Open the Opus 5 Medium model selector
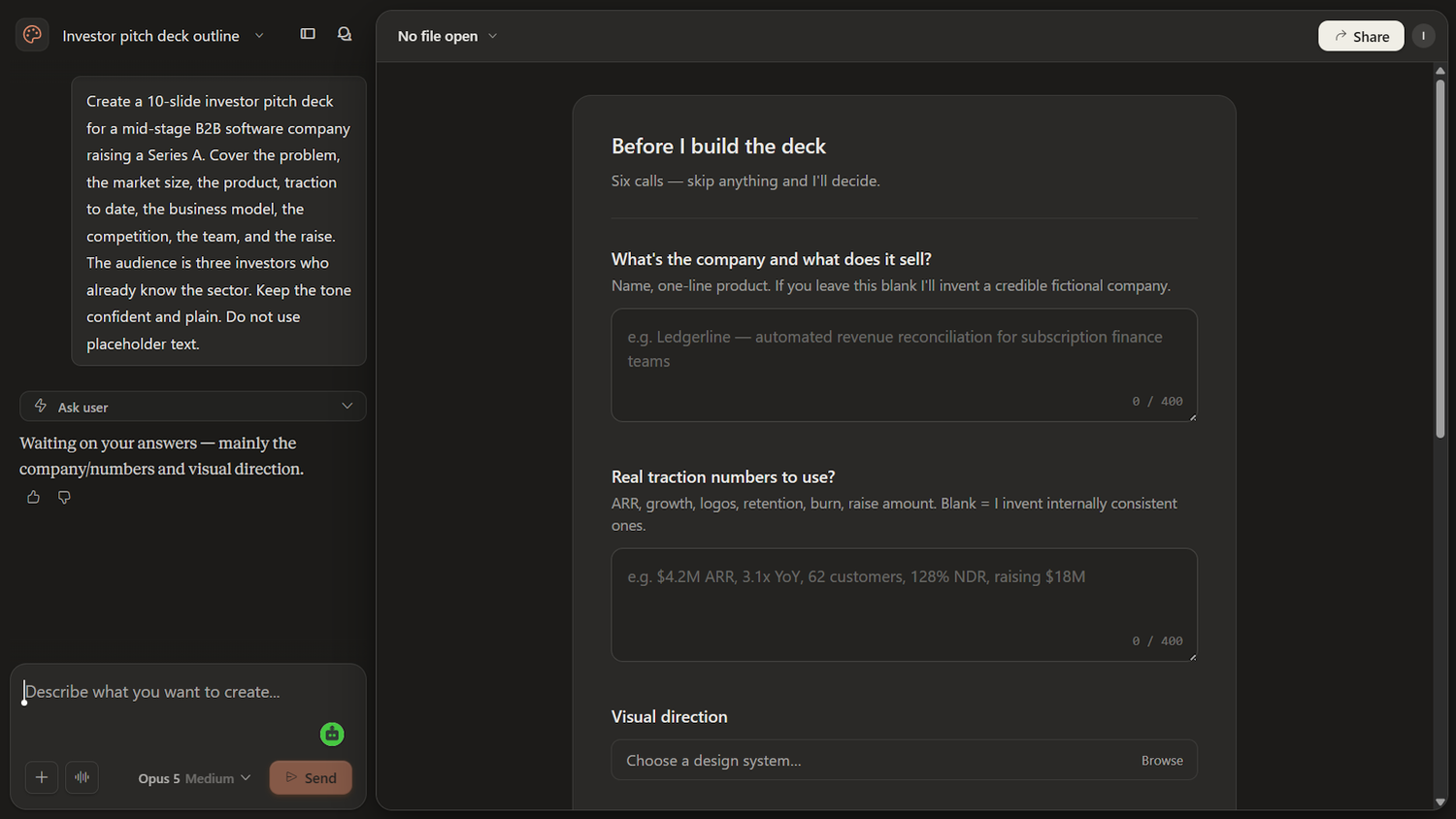Image resolution: width=1456 pixels, height=819 pixels. (x=194, y=778)
